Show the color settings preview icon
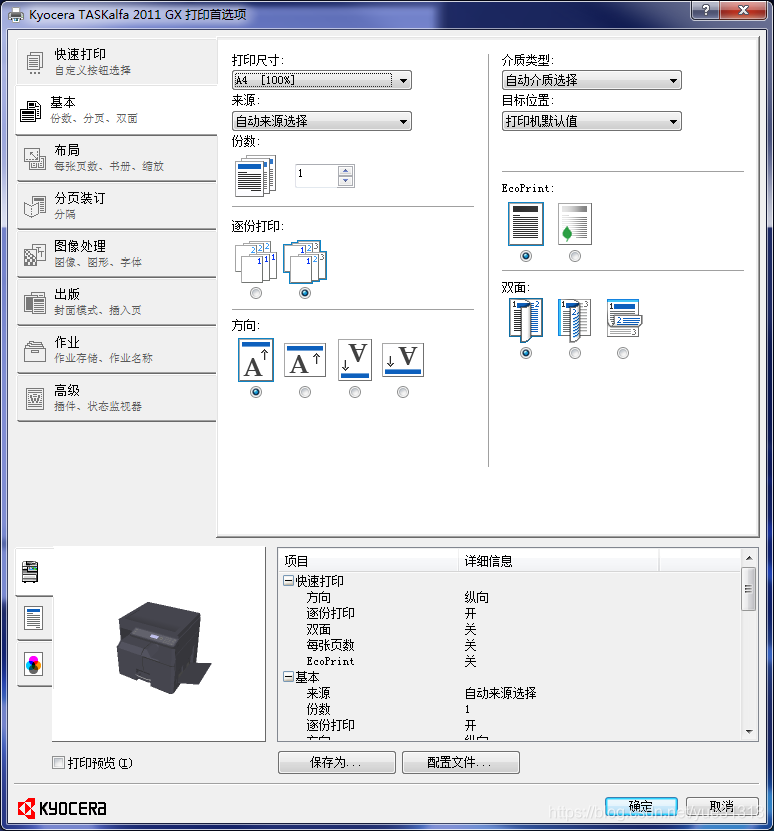The image size is (774, 831). click(33, 664)
